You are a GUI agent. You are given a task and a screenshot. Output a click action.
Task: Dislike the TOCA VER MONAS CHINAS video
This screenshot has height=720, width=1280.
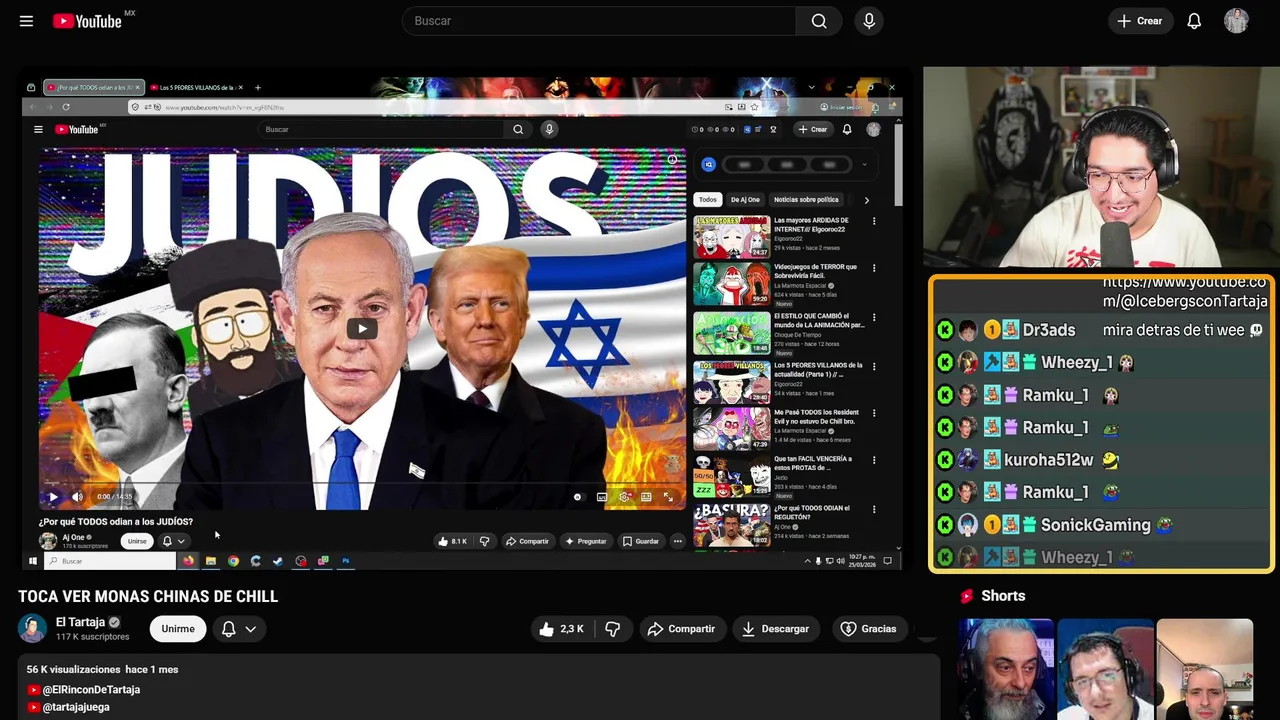tap(613, 629)
